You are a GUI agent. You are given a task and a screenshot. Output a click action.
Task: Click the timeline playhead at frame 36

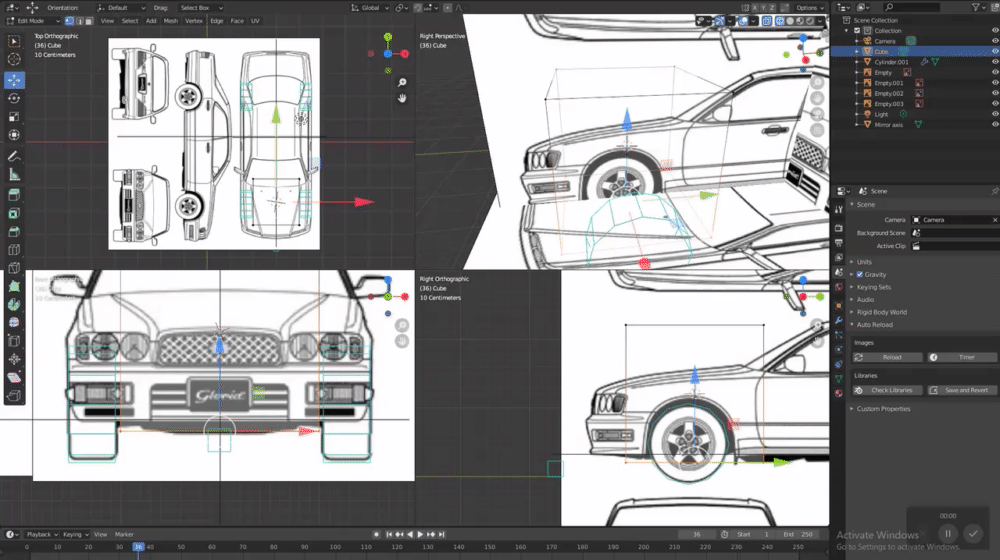138,547
